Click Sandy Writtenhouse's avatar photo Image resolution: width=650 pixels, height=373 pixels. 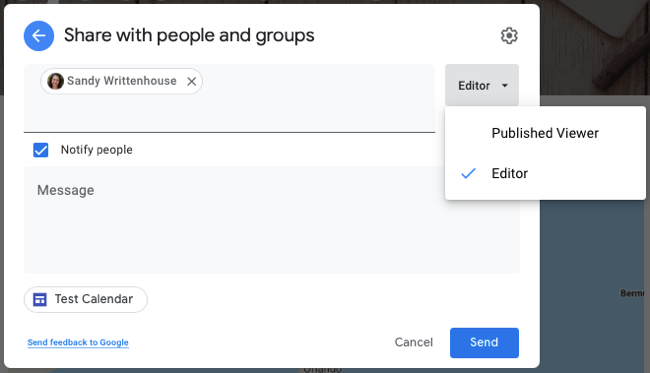56,81
